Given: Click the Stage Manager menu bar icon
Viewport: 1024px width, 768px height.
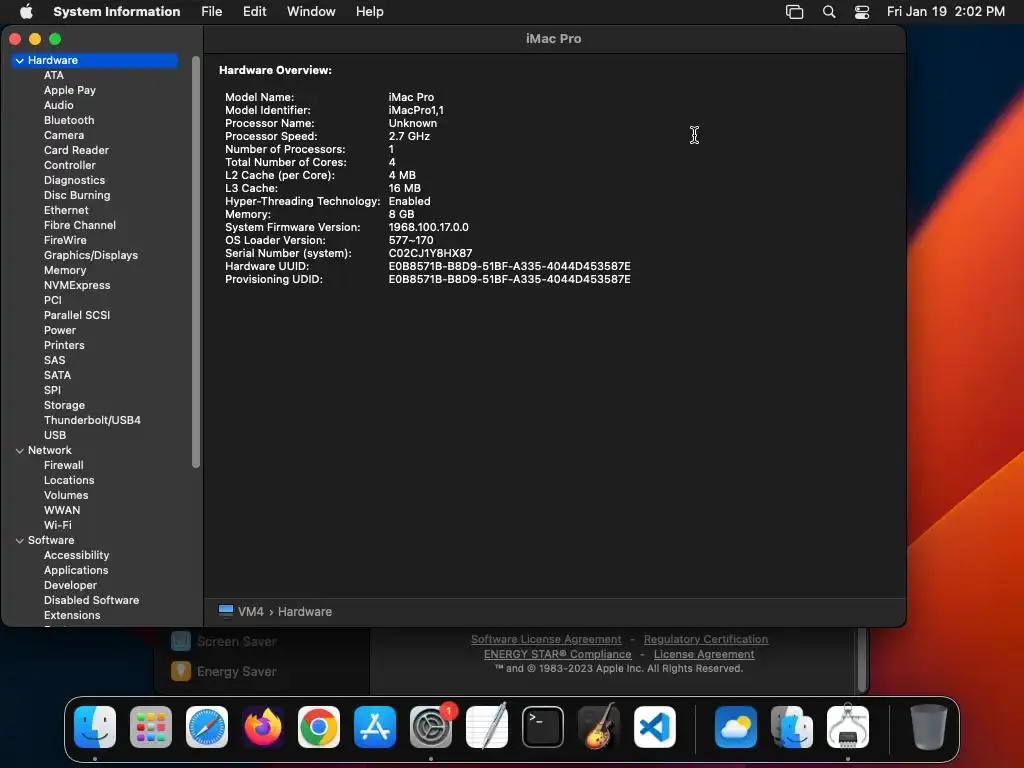Looking at the screenshot, I should click(794, 12).
